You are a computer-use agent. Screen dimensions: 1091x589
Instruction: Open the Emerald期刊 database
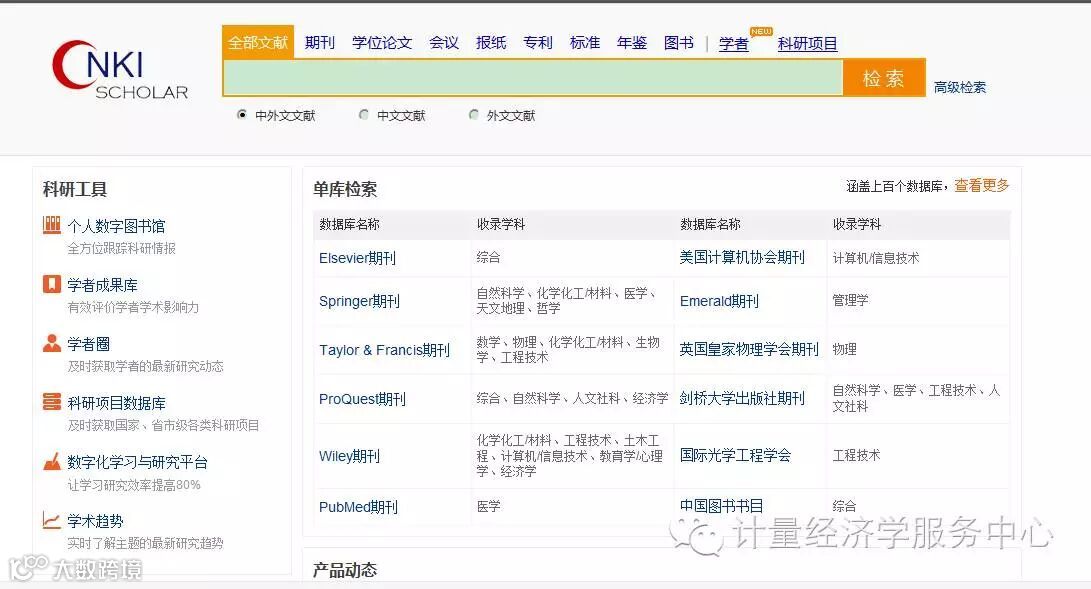[x=719, y=301]
